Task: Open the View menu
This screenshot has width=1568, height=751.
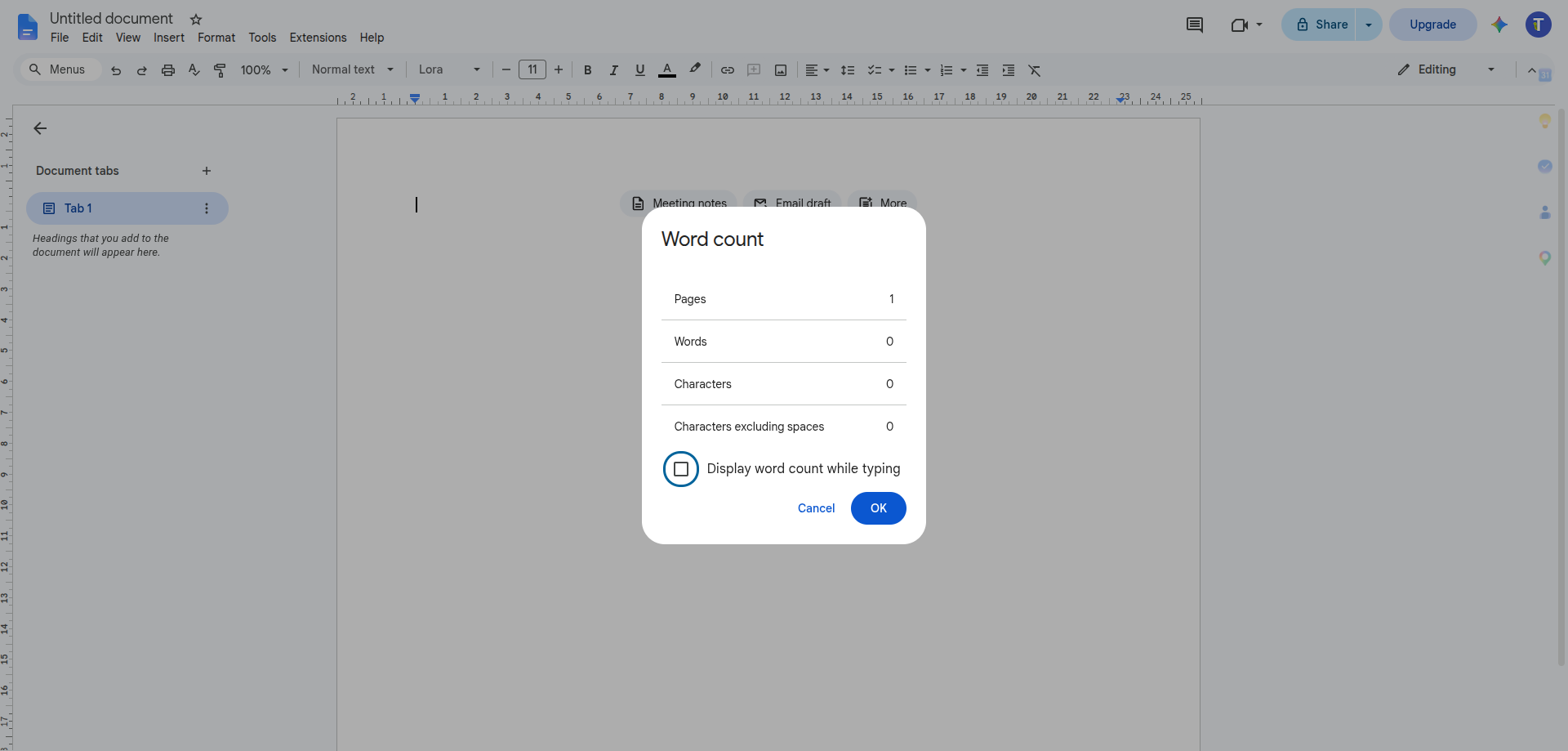Action: (x=128, y=38)
